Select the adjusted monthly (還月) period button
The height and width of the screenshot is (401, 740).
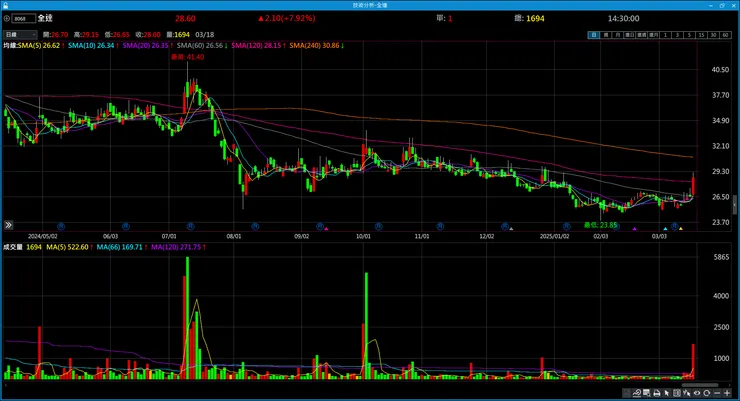click(654, 35)
